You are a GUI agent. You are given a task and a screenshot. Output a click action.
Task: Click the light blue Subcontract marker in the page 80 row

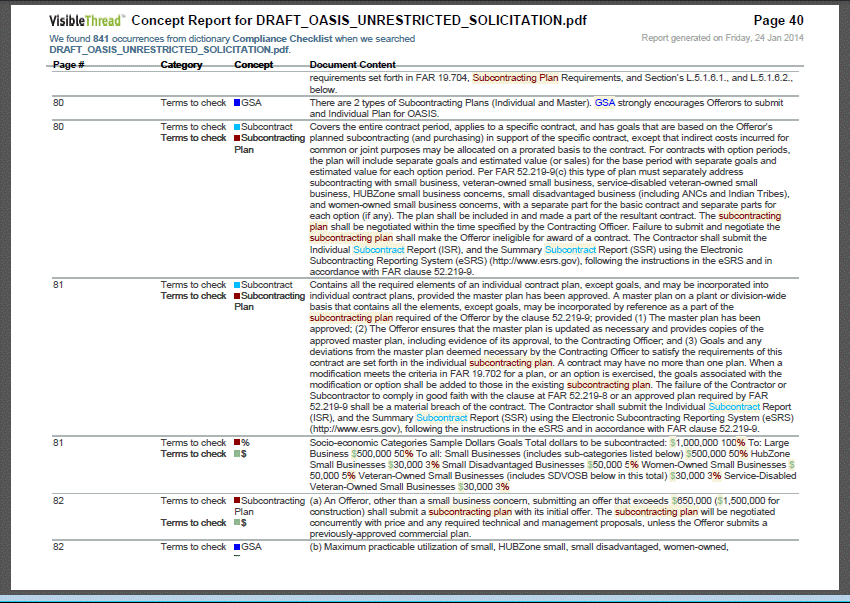point(237,127)
